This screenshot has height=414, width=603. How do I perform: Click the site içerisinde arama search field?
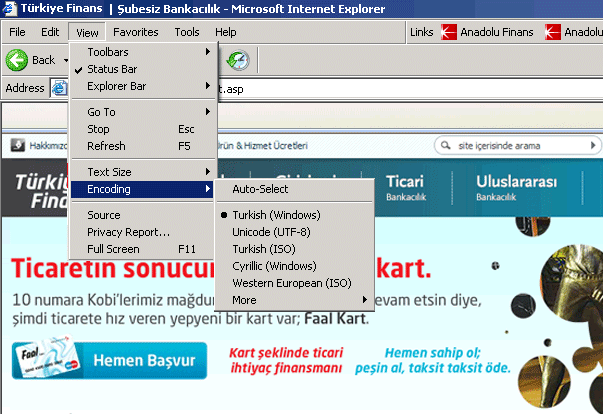(x=518, y=146)
